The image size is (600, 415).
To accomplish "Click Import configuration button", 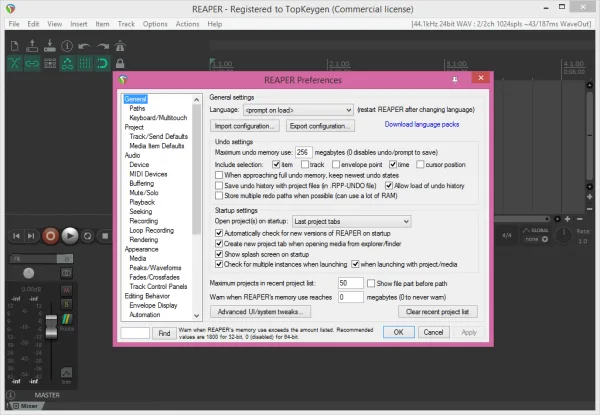I will click(245, 126).
